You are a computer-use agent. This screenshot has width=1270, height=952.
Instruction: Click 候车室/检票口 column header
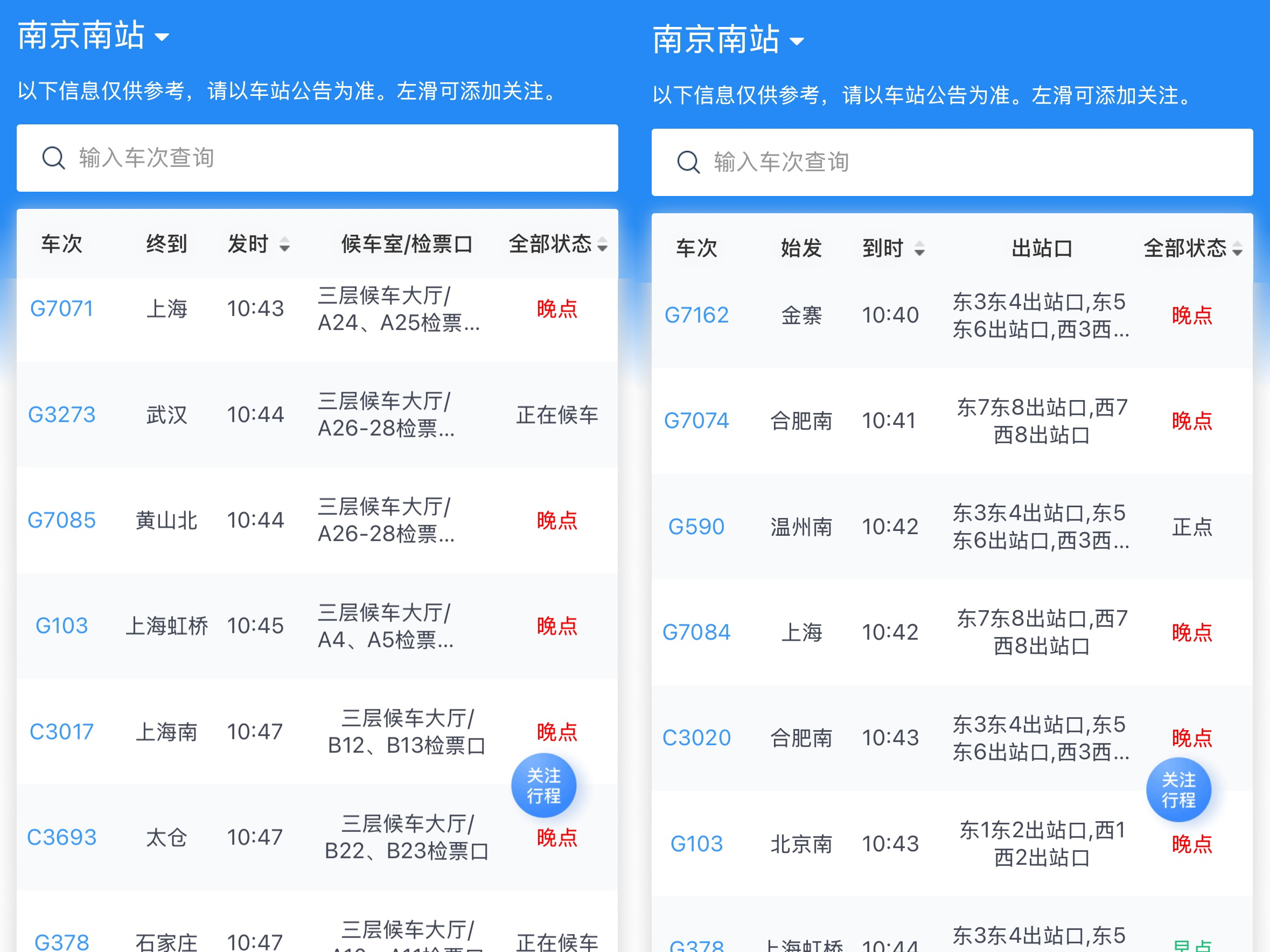point(407,244)
